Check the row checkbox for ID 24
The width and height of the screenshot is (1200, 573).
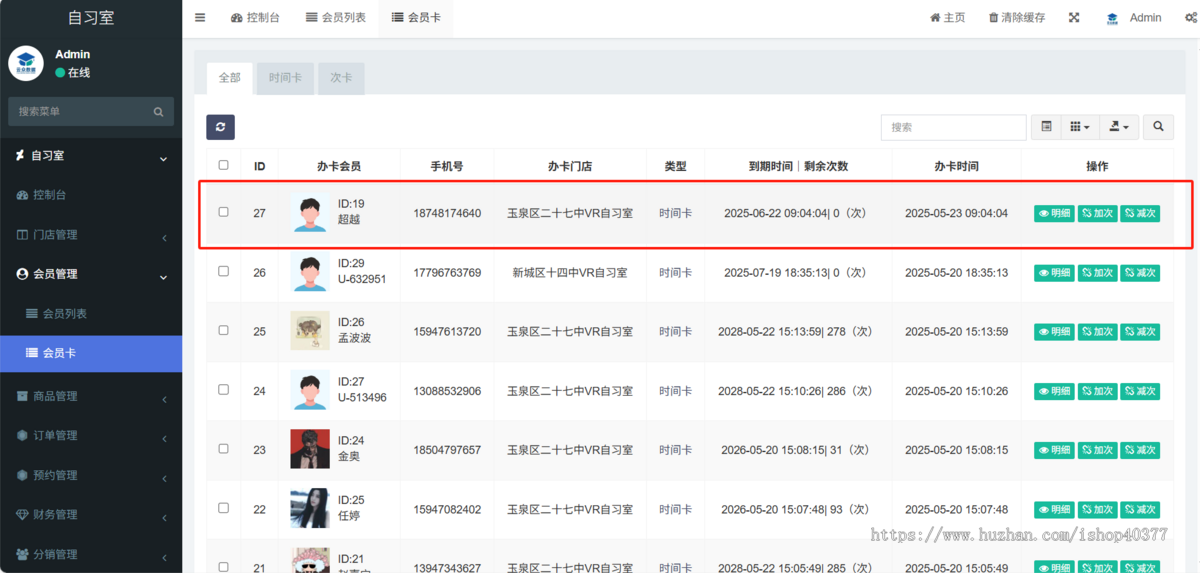[223, 390]
